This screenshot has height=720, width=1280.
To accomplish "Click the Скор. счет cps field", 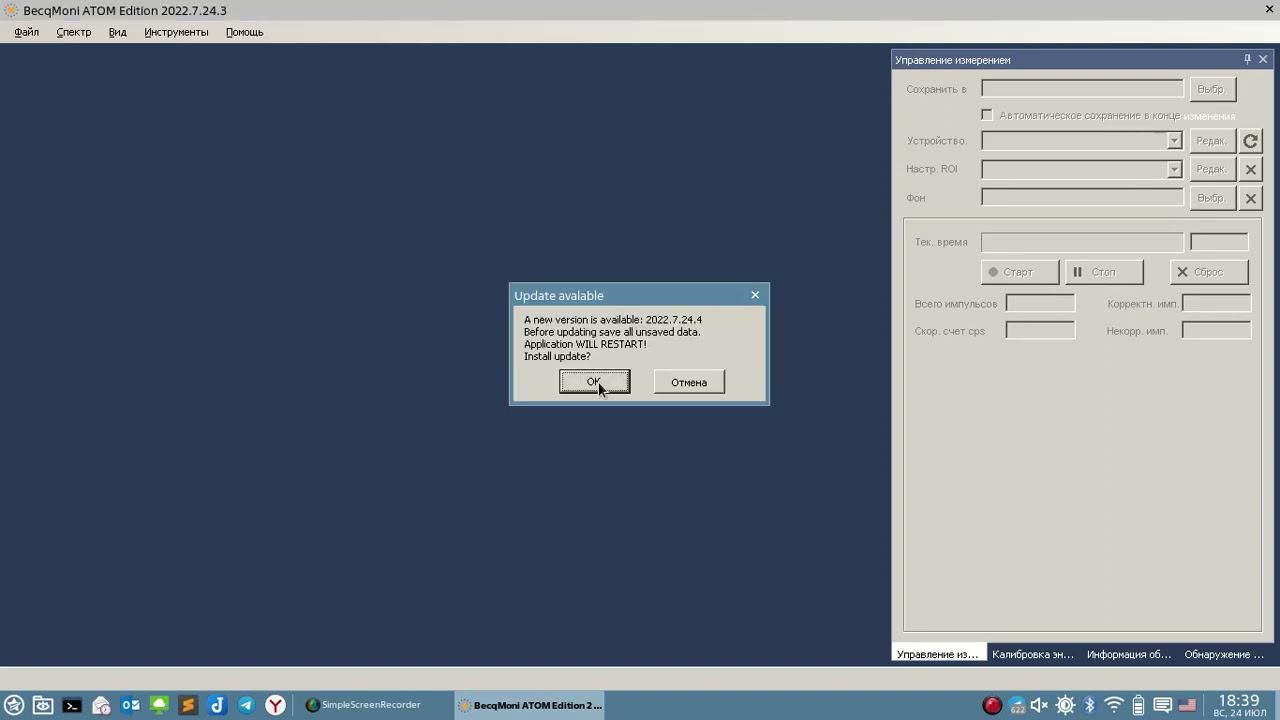I will point(1040,330).
